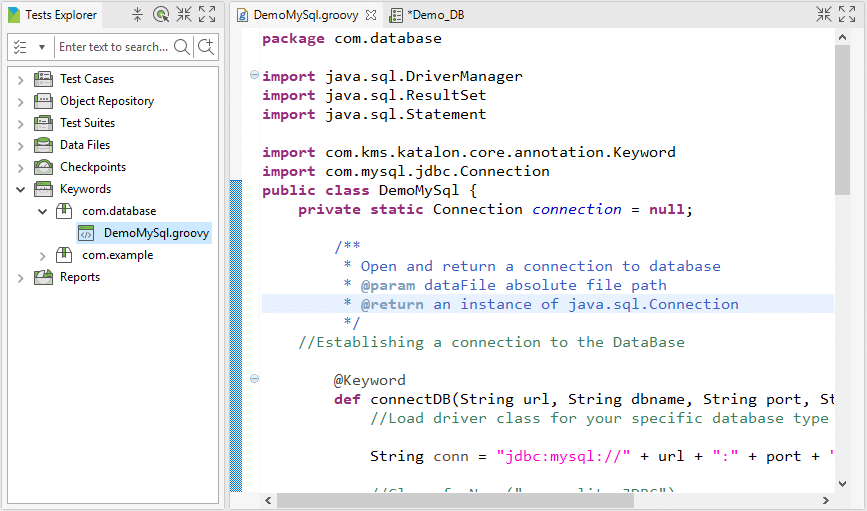Expand the Object Repository node
Screen dimensions: 867x511
[20, 102]
